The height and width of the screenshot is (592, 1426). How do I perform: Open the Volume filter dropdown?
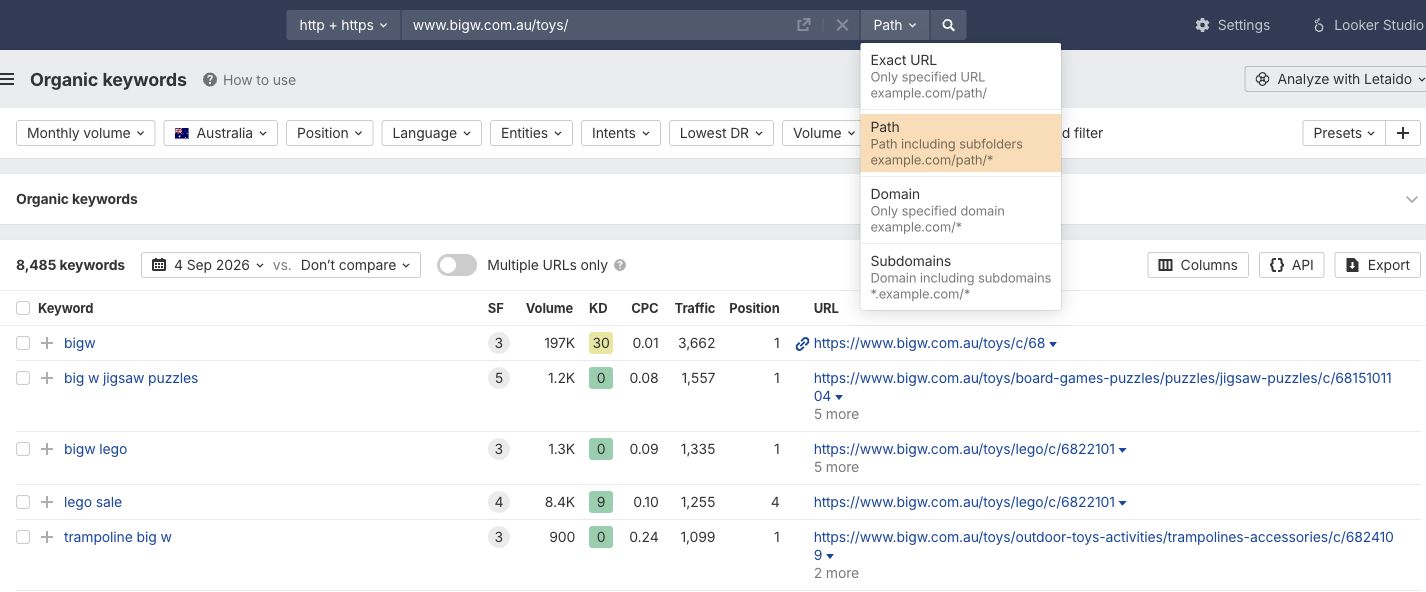point(820,133)
